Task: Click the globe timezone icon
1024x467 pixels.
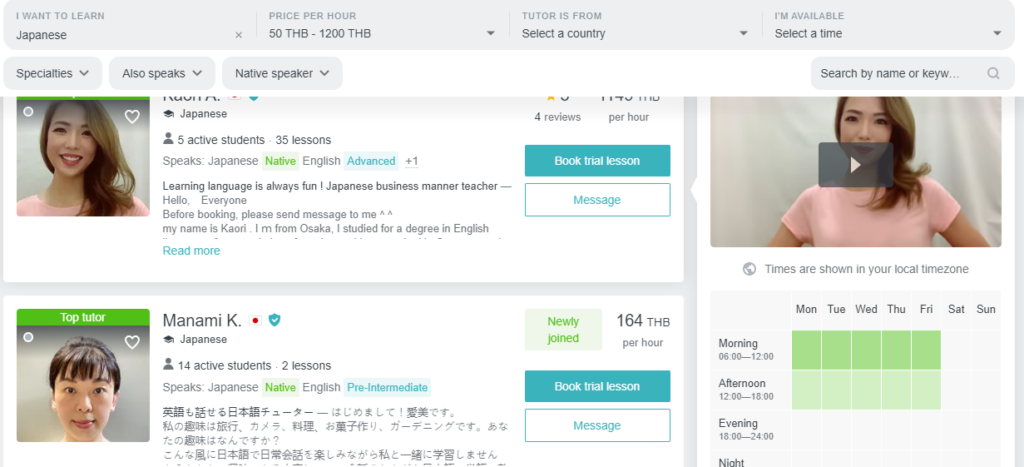Action: [x=750, y=269]
